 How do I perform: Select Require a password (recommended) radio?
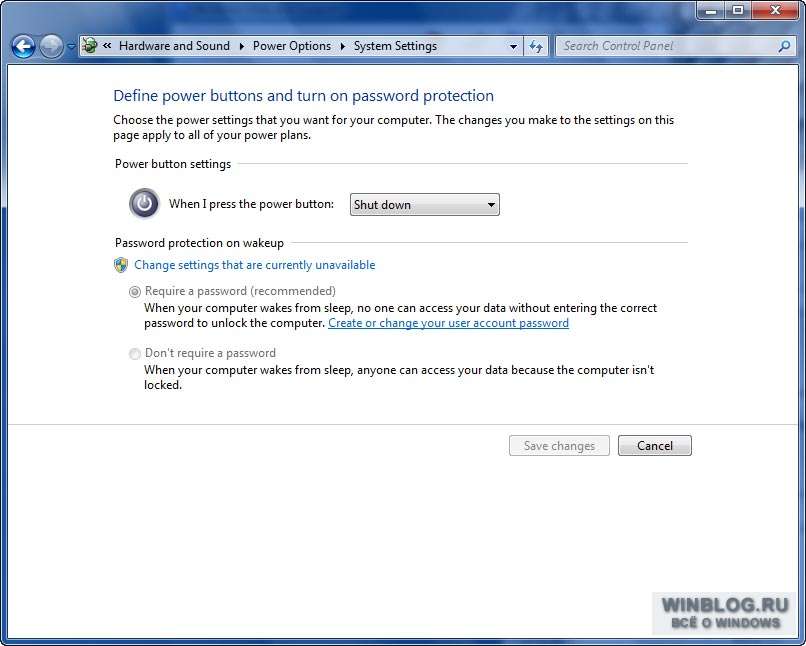pyautogui.click(x=135, y=292)
